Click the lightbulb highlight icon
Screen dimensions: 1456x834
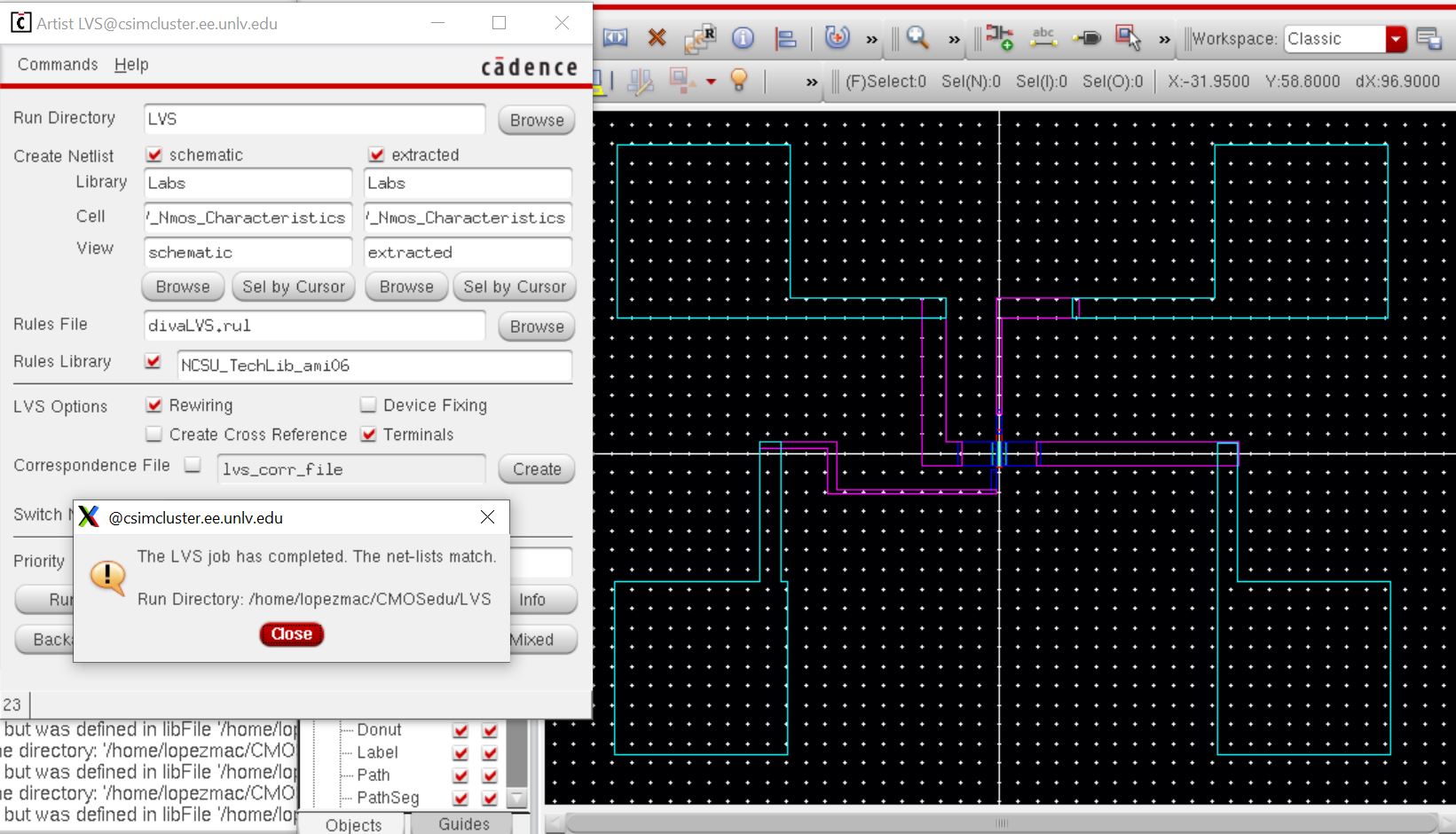pyautogui.click(x=739, y=81)
